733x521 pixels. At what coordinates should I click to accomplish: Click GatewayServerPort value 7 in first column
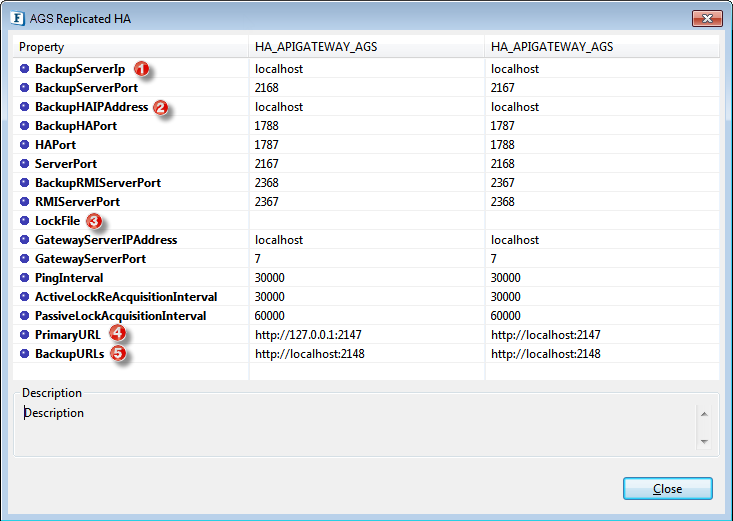pyautogui.click(x=258, y=259)
